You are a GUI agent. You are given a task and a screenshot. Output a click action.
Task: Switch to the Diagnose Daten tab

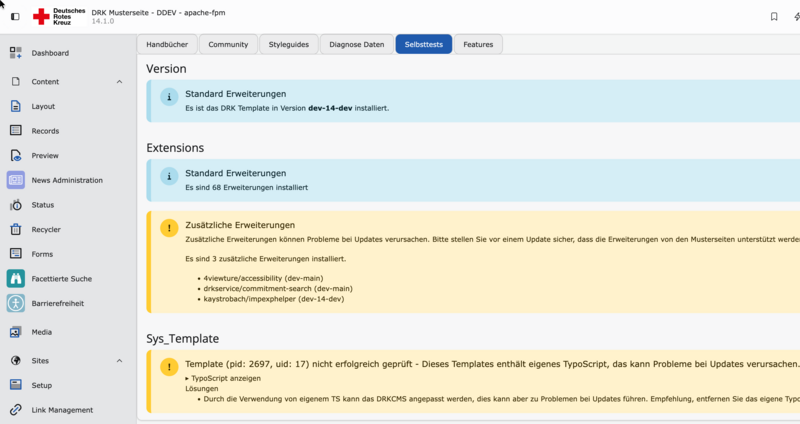[x=356, y=45]
